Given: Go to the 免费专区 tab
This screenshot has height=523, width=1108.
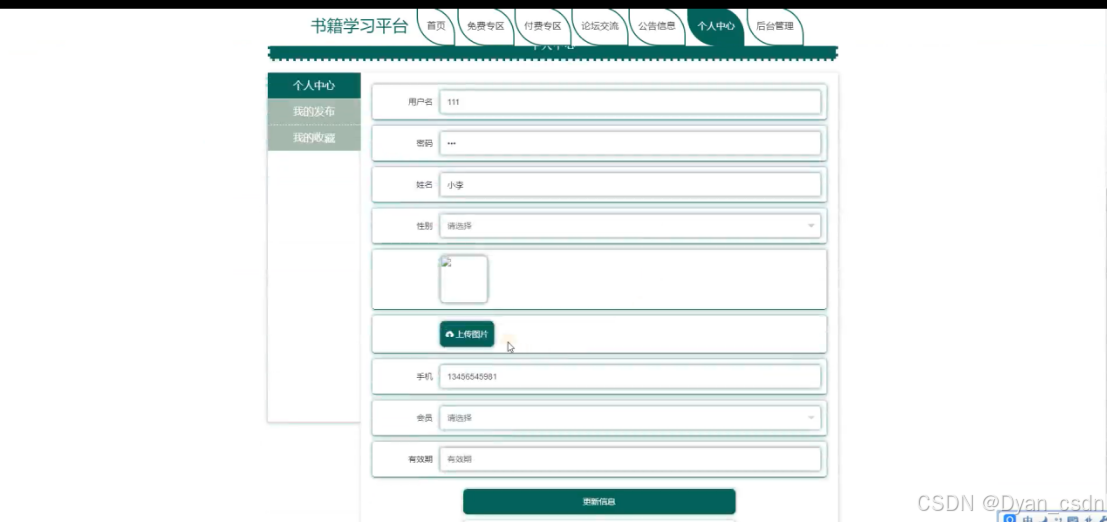Looking at the screenshot, I should tap(485, 27).
